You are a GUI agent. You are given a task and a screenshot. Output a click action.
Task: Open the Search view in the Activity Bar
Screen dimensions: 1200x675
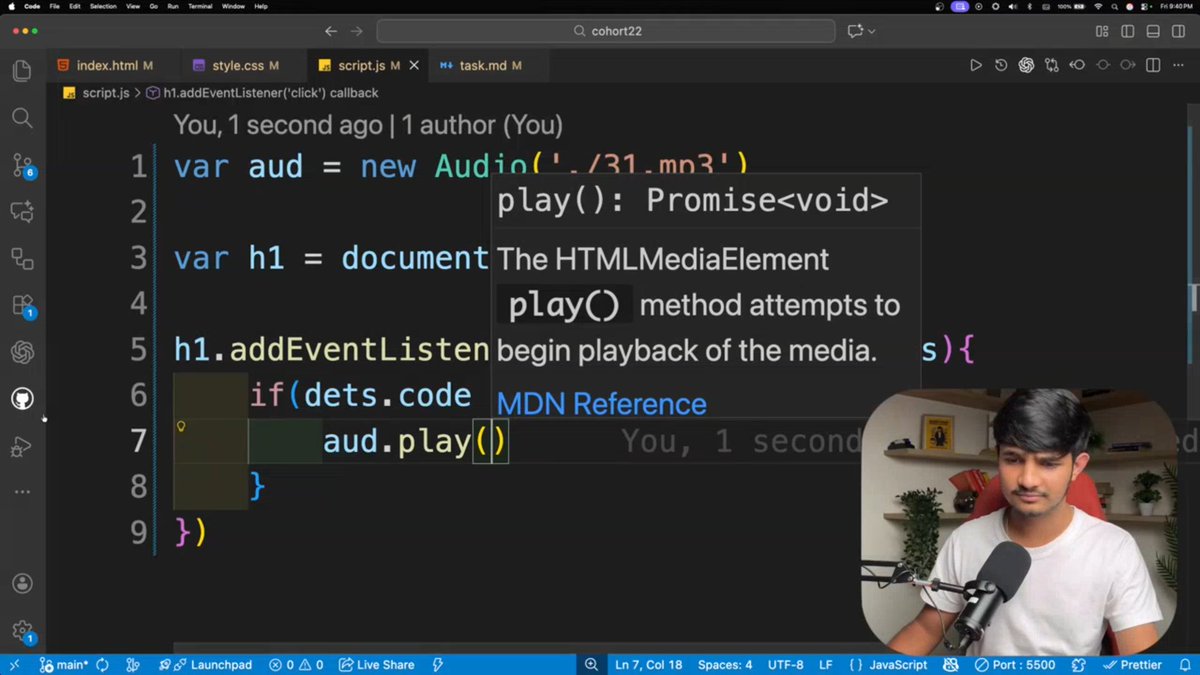pyautogui.click(x=22, y=118)
